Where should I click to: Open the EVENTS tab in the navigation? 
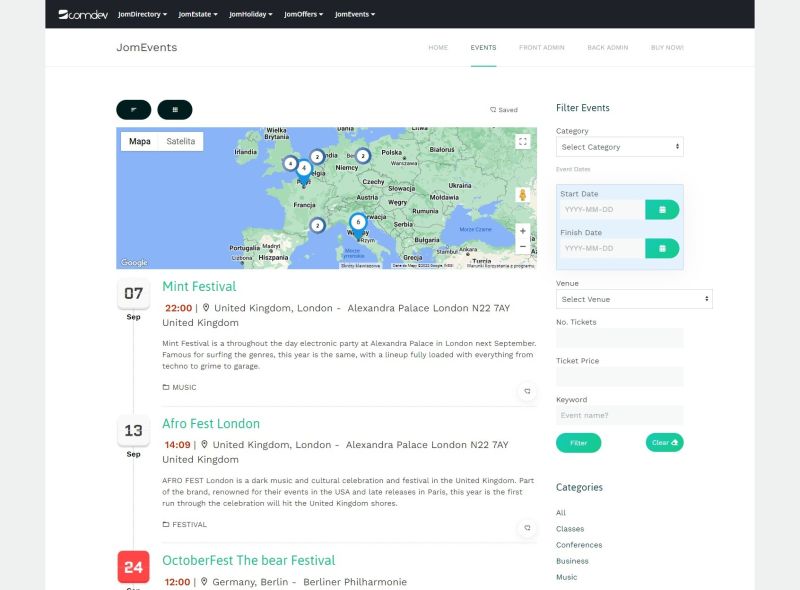click(x=483, y=47)
